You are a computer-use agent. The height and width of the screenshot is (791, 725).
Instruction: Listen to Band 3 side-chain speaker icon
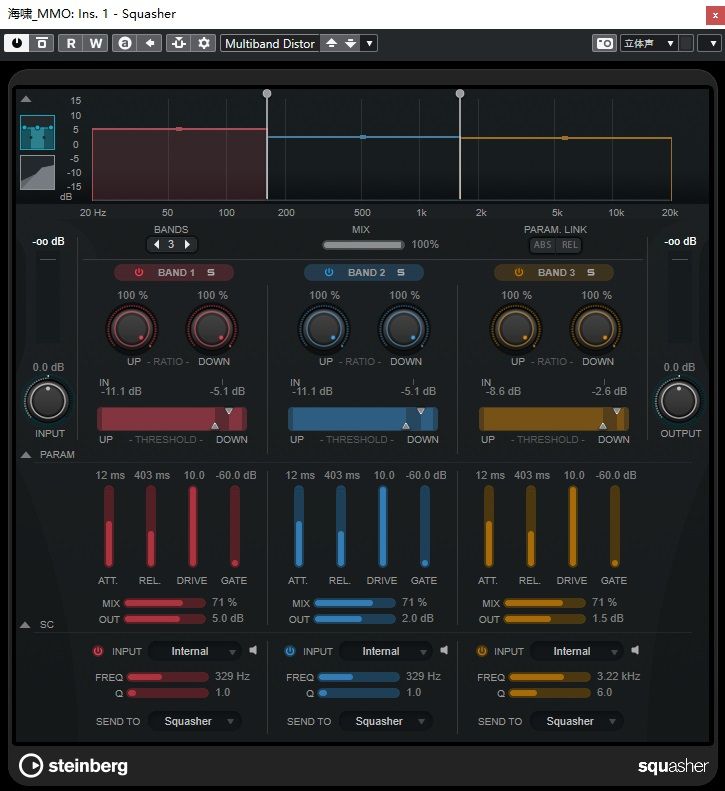tap(635, 650)
